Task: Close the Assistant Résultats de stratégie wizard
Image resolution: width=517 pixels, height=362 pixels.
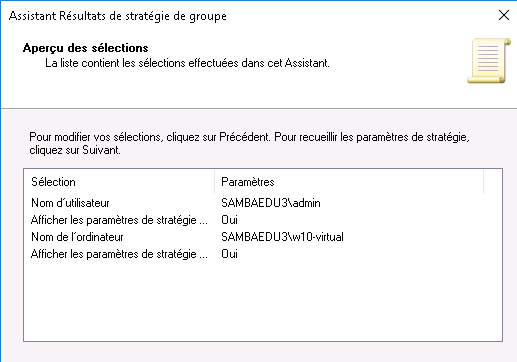Action: [504, 15]
